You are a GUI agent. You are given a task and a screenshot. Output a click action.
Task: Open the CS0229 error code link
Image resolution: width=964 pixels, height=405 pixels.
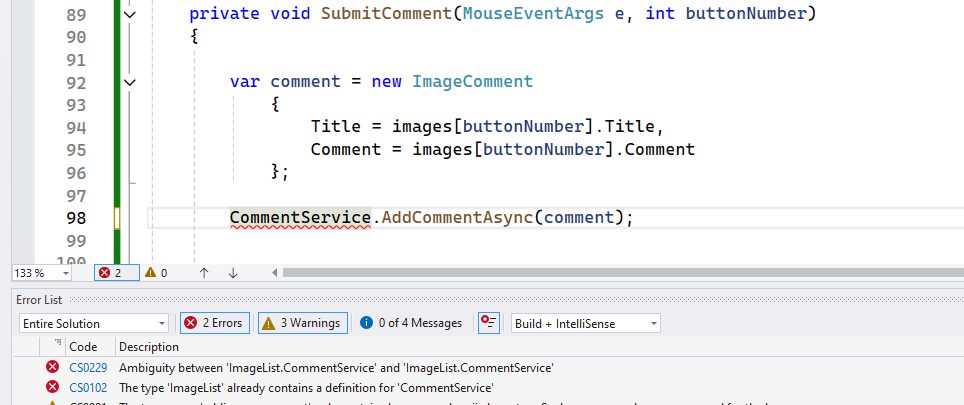(89, 368)
